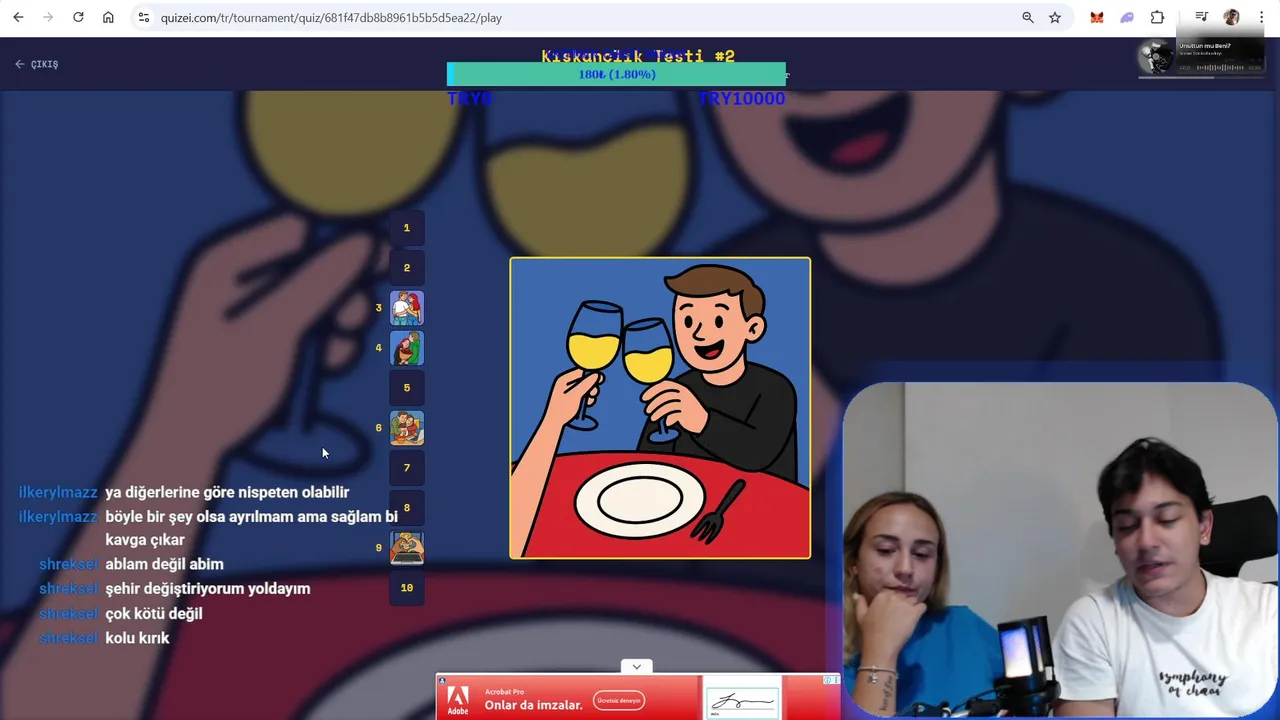Reload the quizei page

[x=78, y=17]
